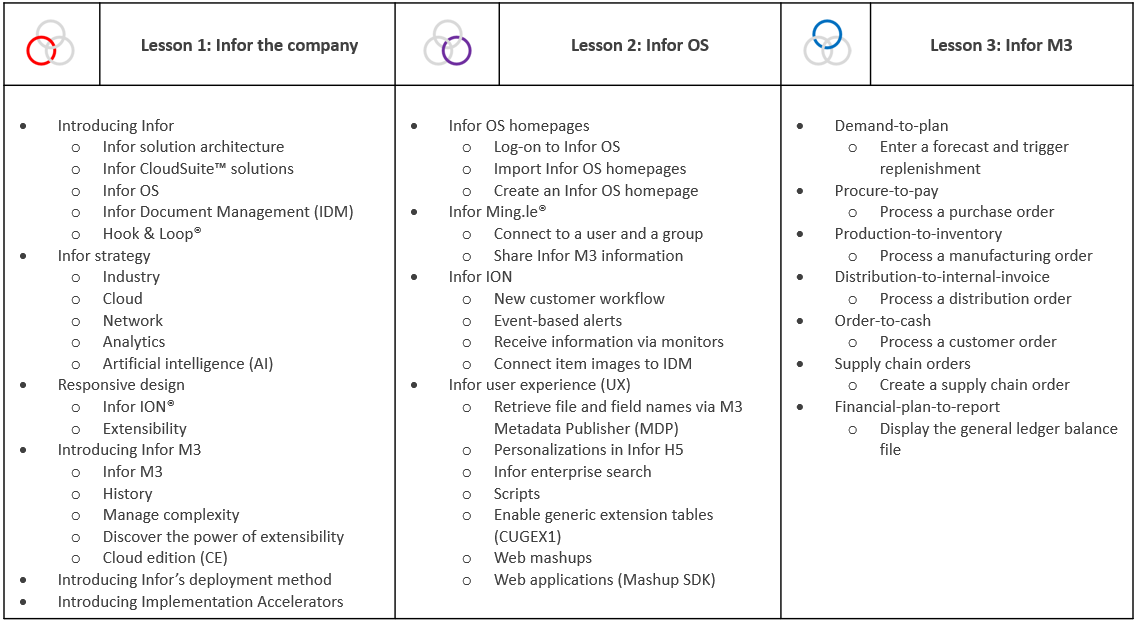
Task: Click Web applications (Mashup SDK)
Action: [x=605, y=580]
